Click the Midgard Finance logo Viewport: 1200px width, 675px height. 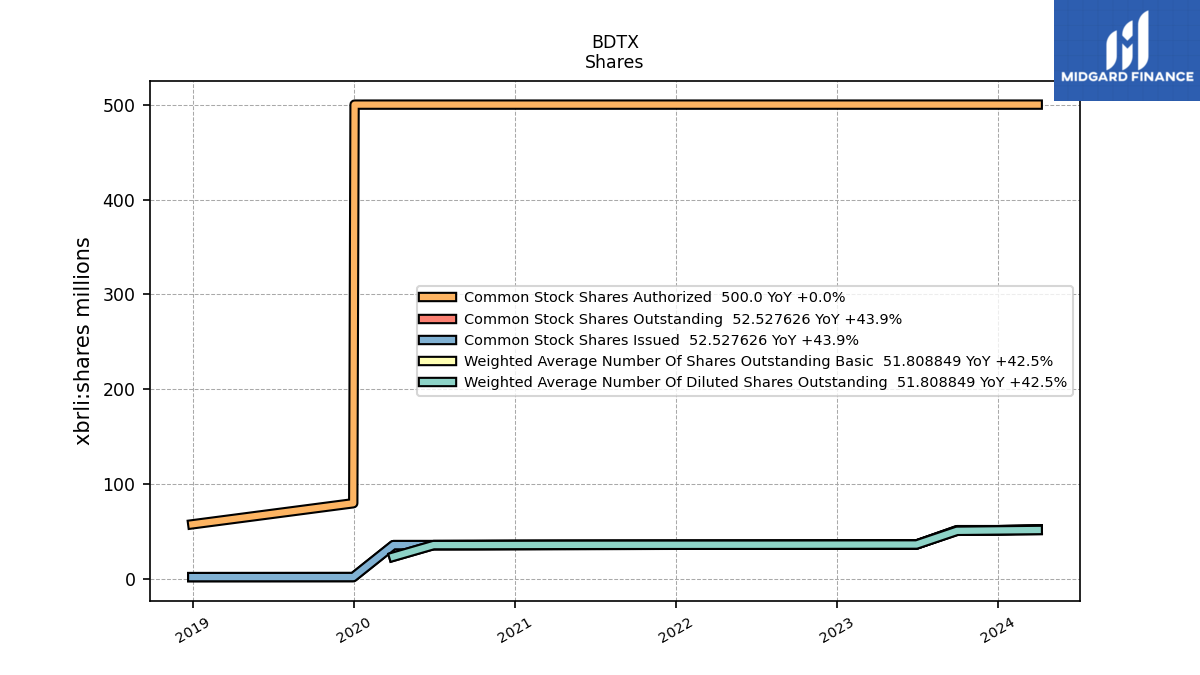[x=1127, y=50]
